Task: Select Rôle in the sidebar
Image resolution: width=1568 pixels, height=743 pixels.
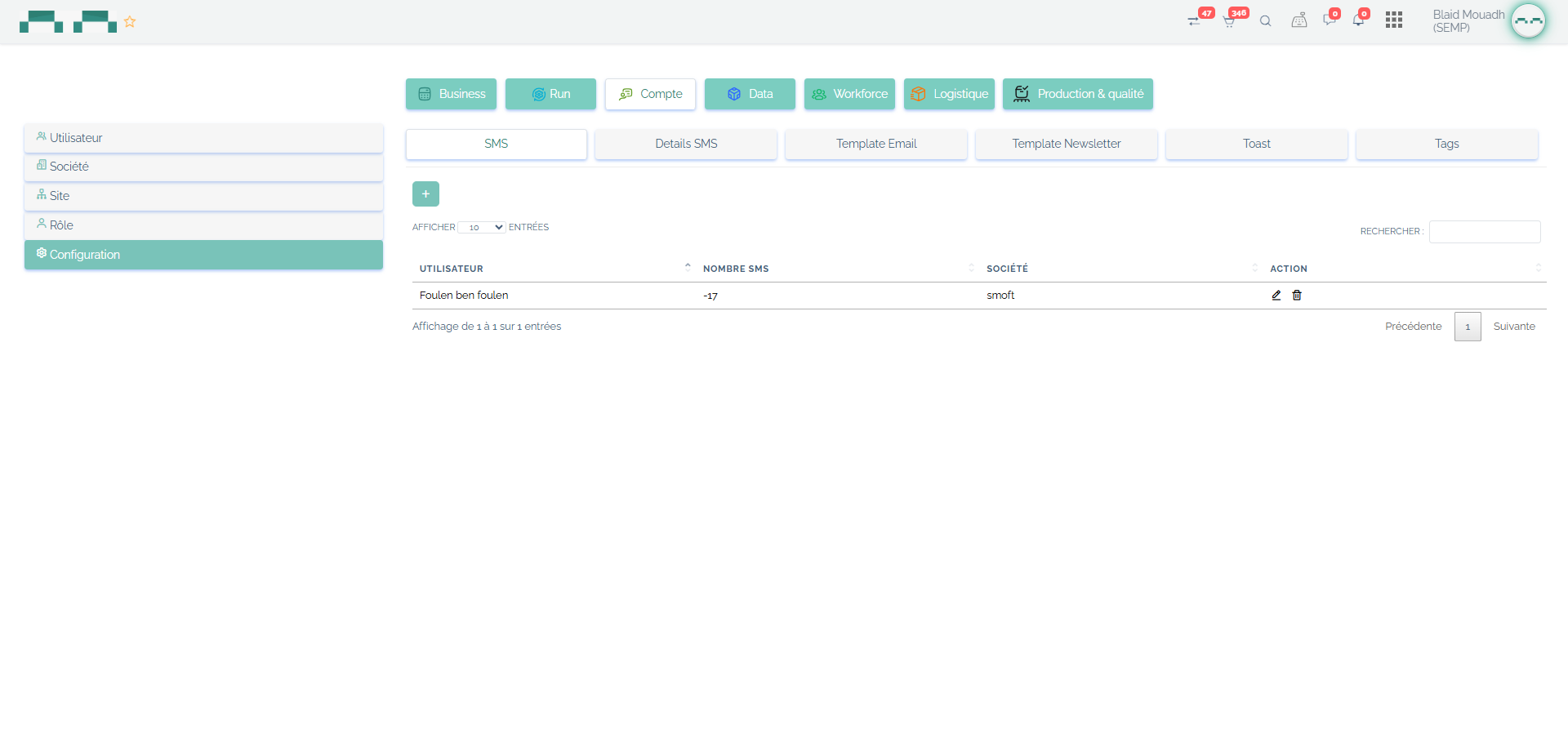Action: point(203,225)
